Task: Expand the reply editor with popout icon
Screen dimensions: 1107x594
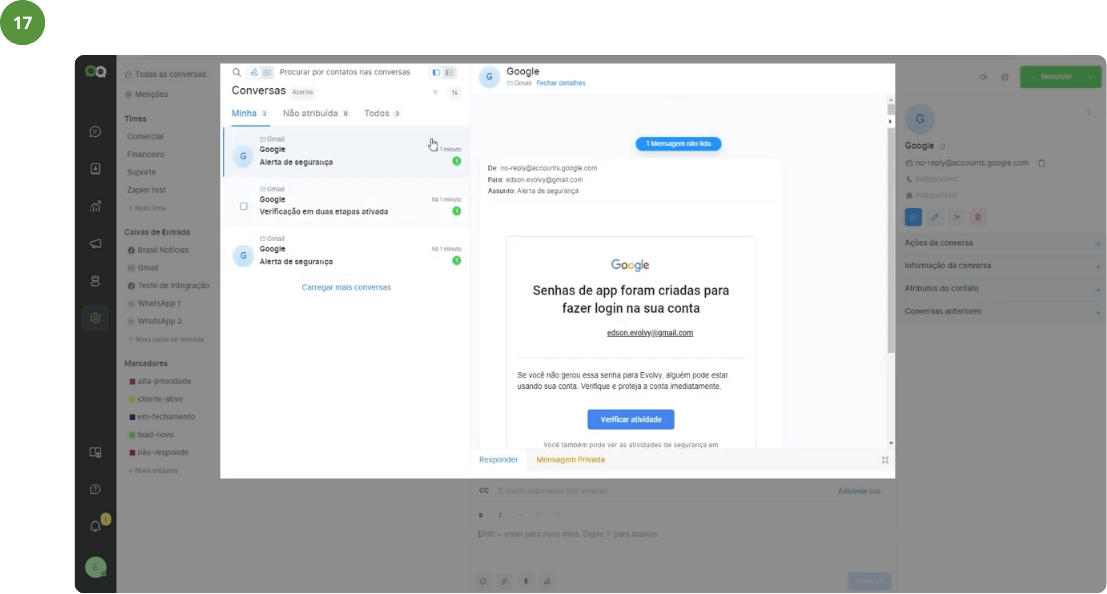Action: tap(885, 460)
